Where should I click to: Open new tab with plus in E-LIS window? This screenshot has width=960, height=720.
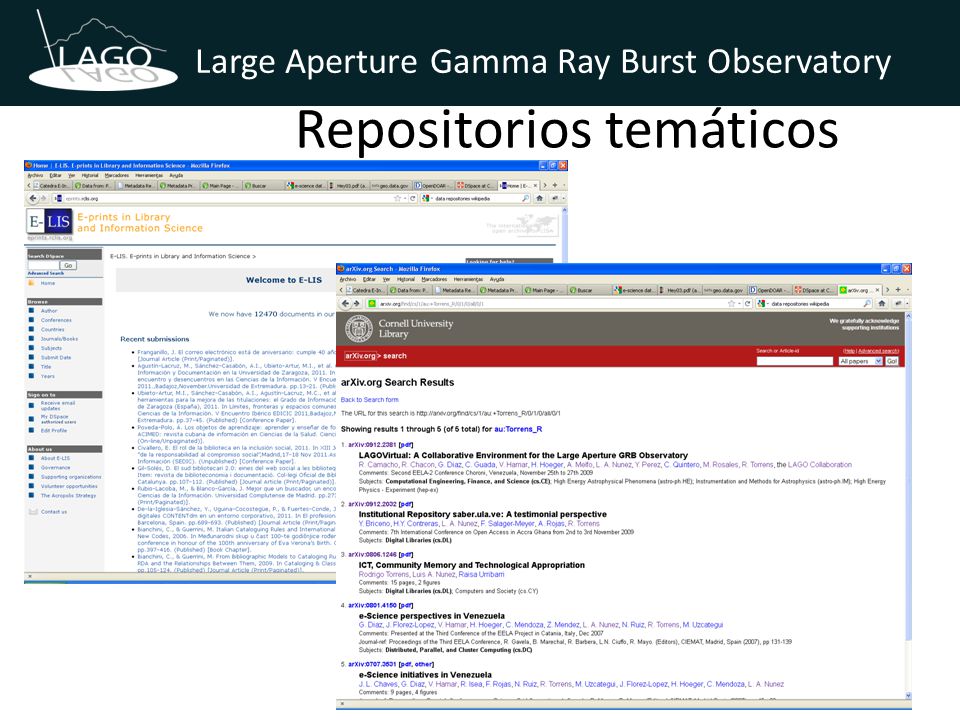tap(555, 185)
